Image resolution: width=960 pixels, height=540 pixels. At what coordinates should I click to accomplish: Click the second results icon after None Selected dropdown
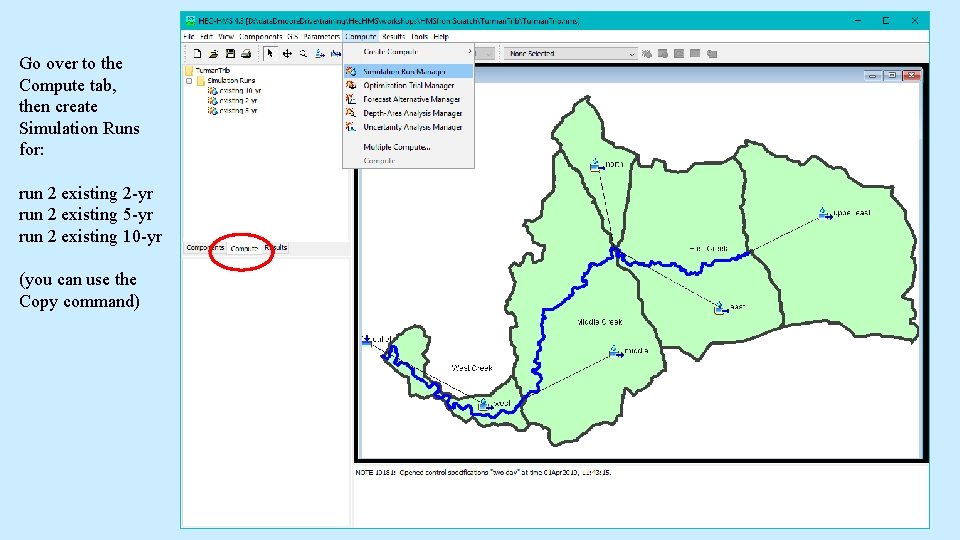[x=663, y=54]
